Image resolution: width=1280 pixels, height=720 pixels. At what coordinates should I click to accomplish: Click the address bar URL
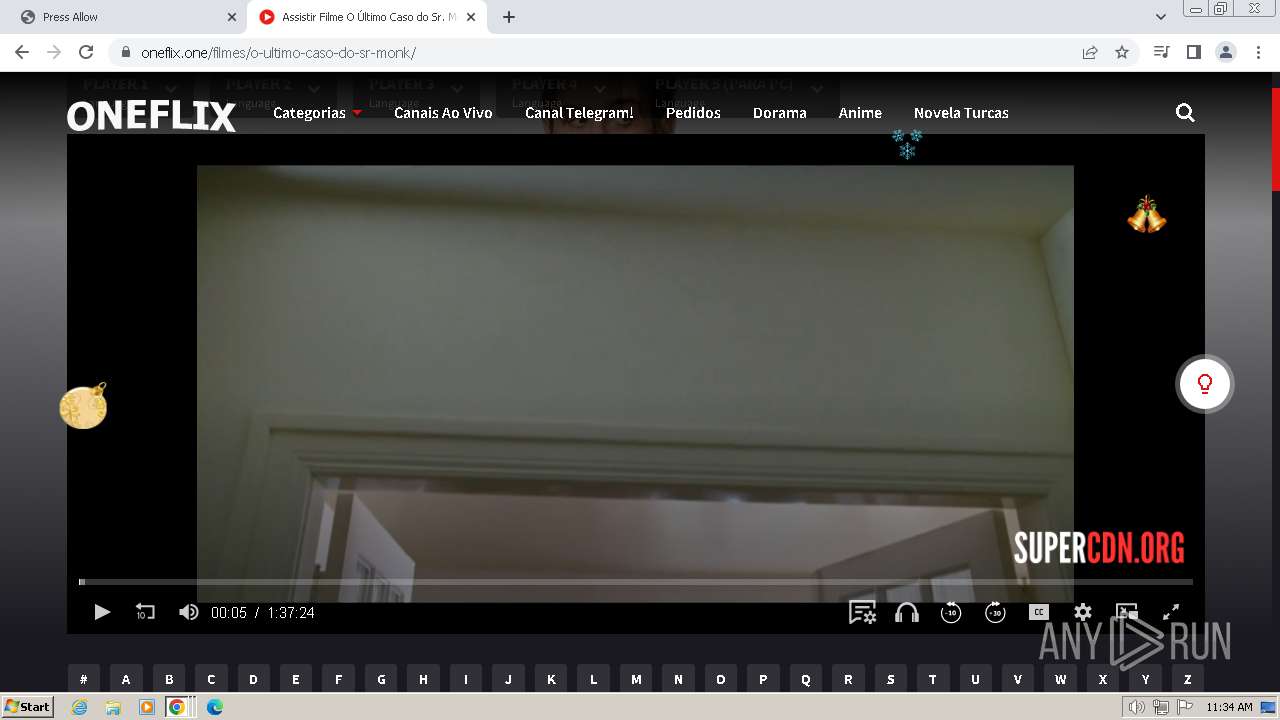pos(278,53)
